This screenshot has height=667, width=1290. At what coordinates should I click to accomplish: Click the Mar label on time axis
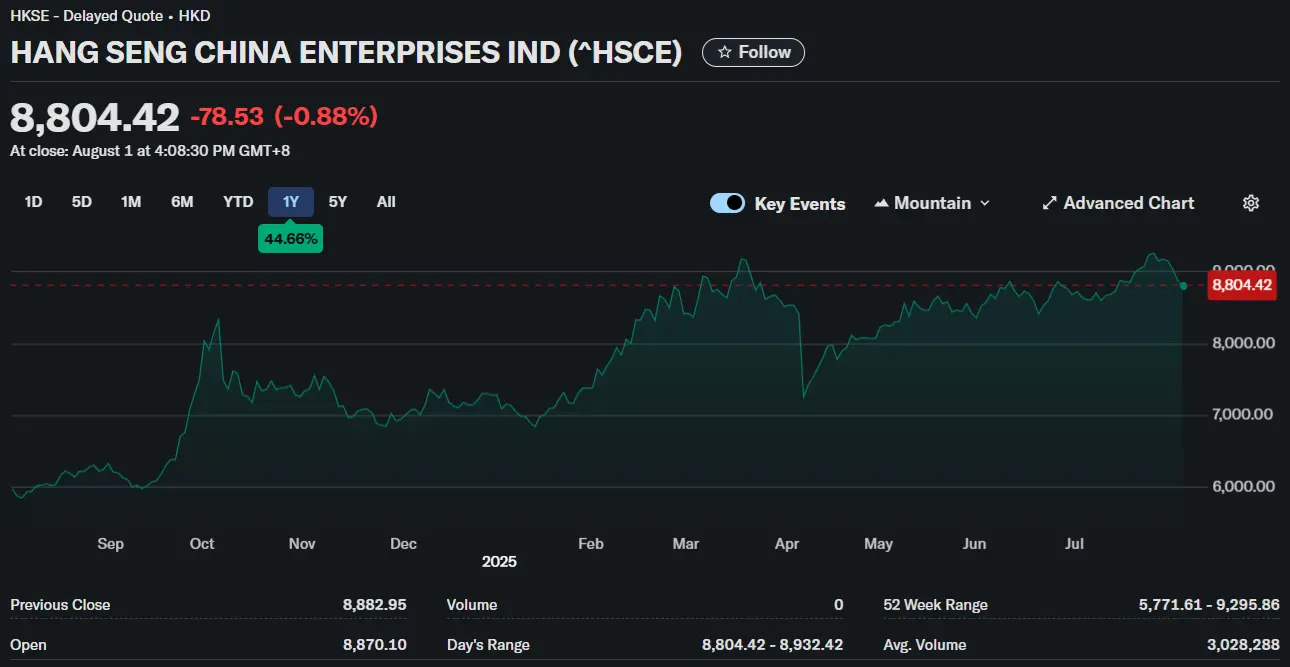686,544
